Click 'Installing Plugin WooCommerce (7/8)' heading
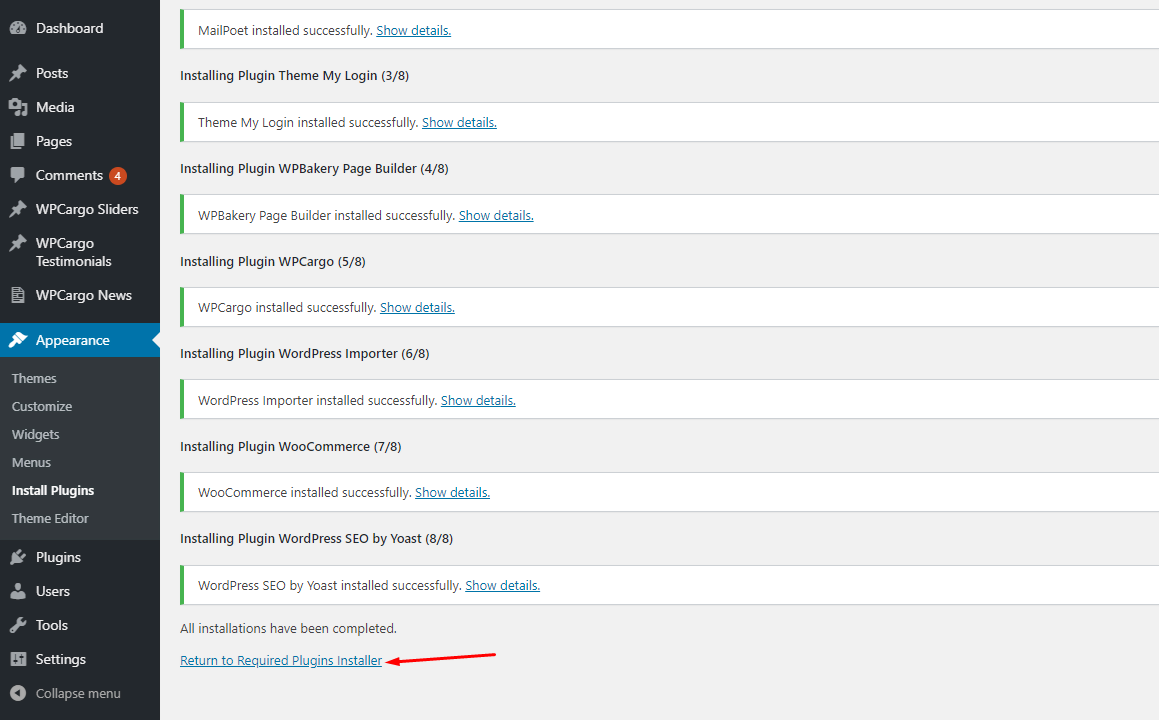Screen dimensions: 1159x720 (x=290, y=446)
